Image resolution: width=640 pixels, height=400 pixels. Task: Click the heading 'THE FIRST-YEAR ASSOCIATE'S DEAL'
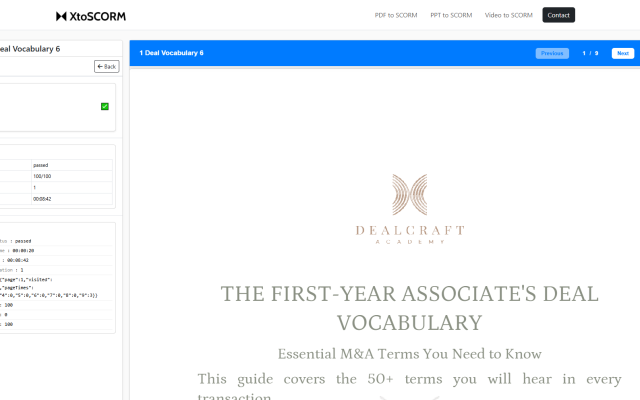409,294
